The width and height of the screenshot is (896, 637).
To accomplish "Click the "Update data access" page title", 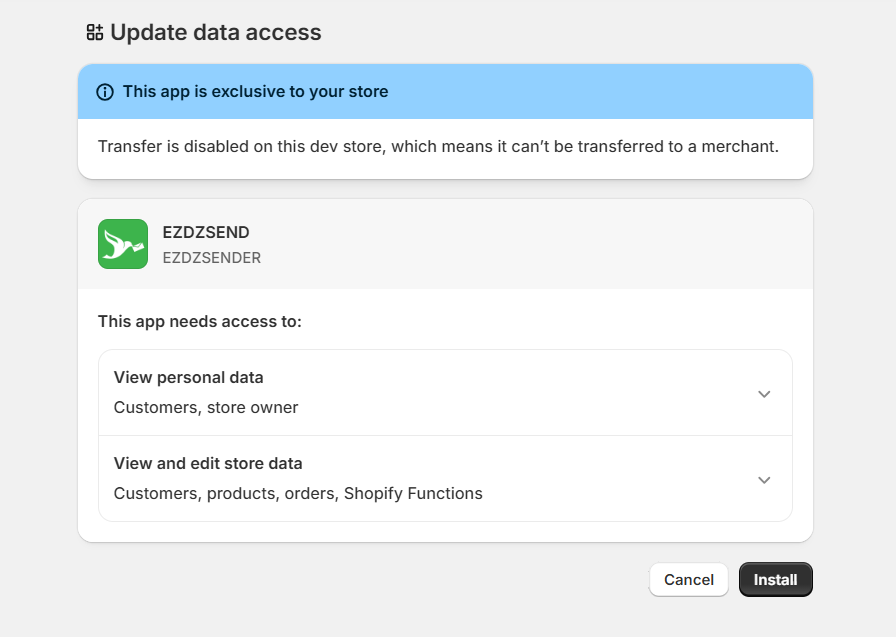I will point(216,33).
